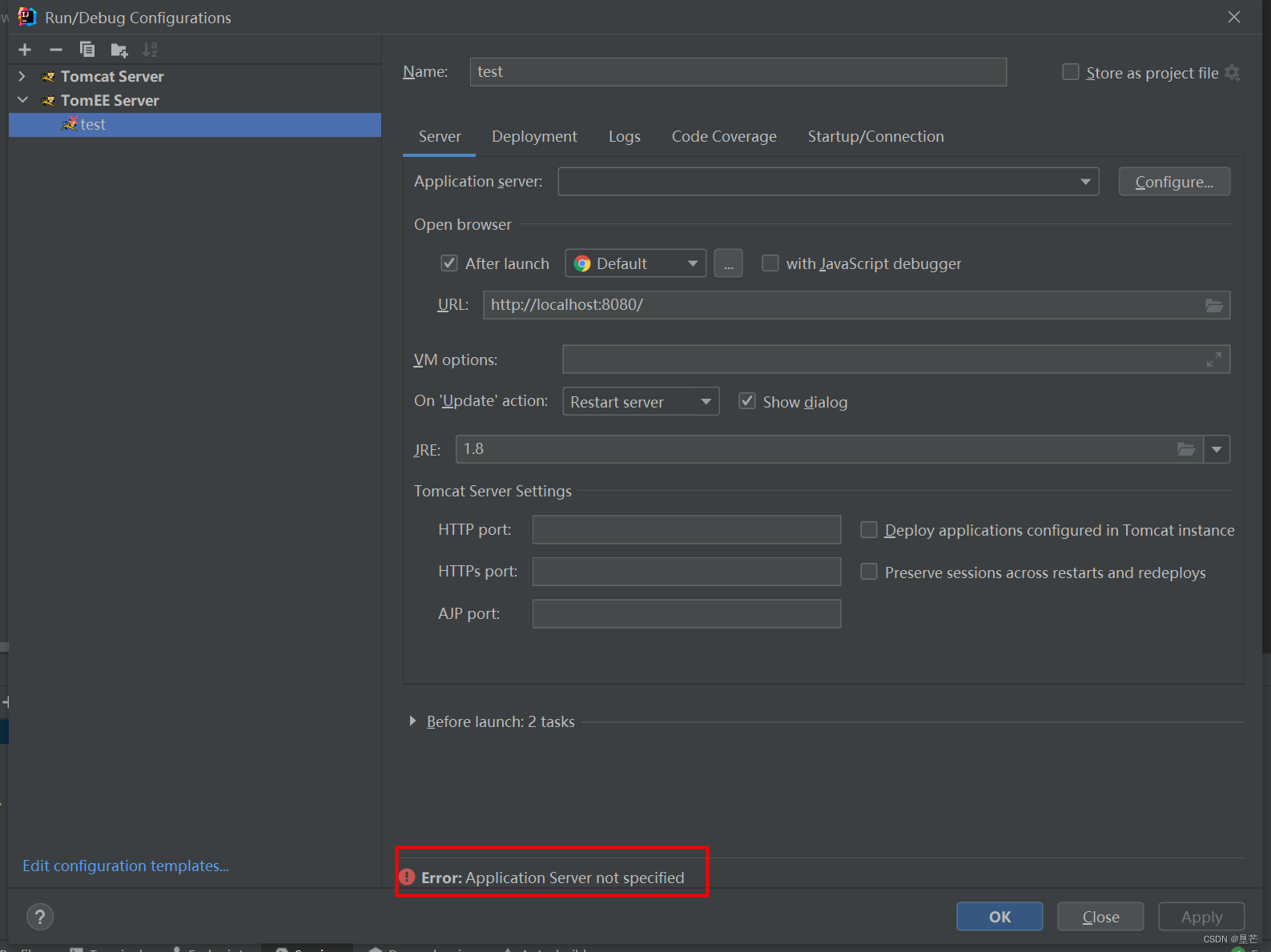The width and height of the screenshot is (1271, 952).
Task: Enable Preserve sessions across restarts
Action: click(x=869, y=572)
